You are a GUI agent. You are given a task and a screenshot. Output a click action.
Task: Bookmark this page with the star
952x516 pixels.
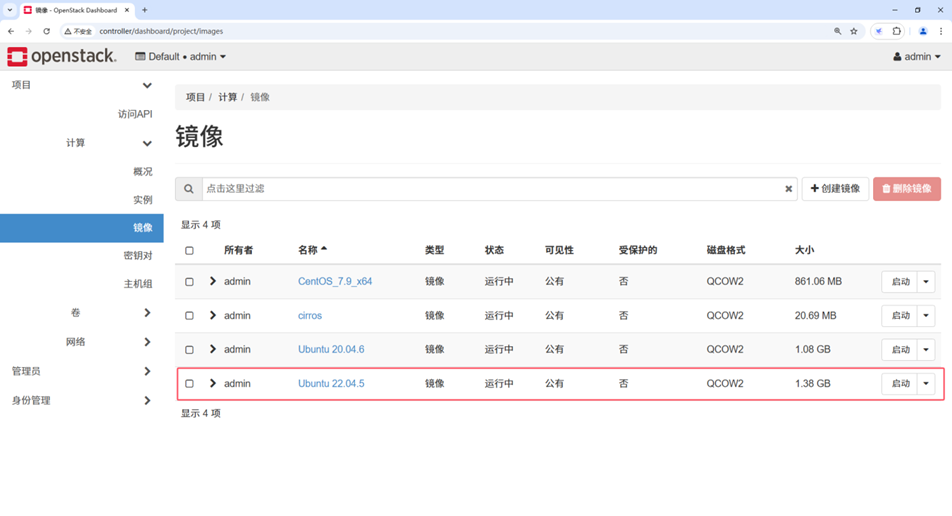(854, 31)
